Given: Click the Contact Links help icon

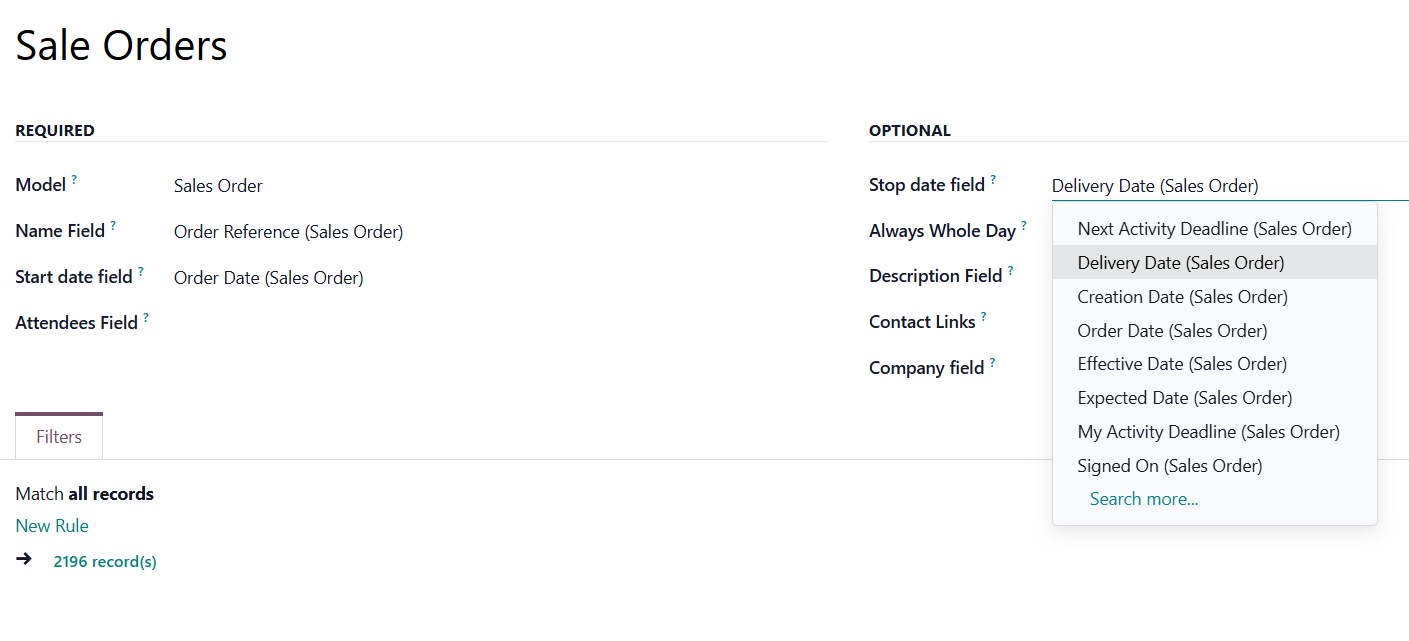Looking at the screenshot, I should click(984, 317).
